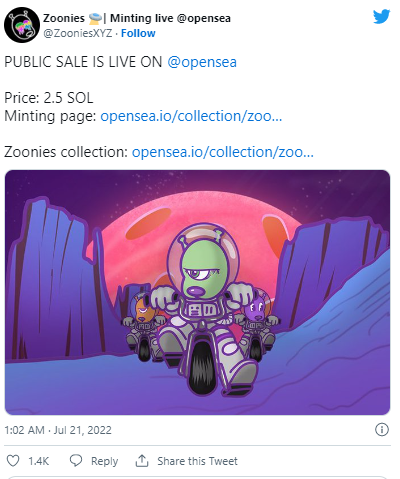Click the Share this Tweet text

point(197,461)
